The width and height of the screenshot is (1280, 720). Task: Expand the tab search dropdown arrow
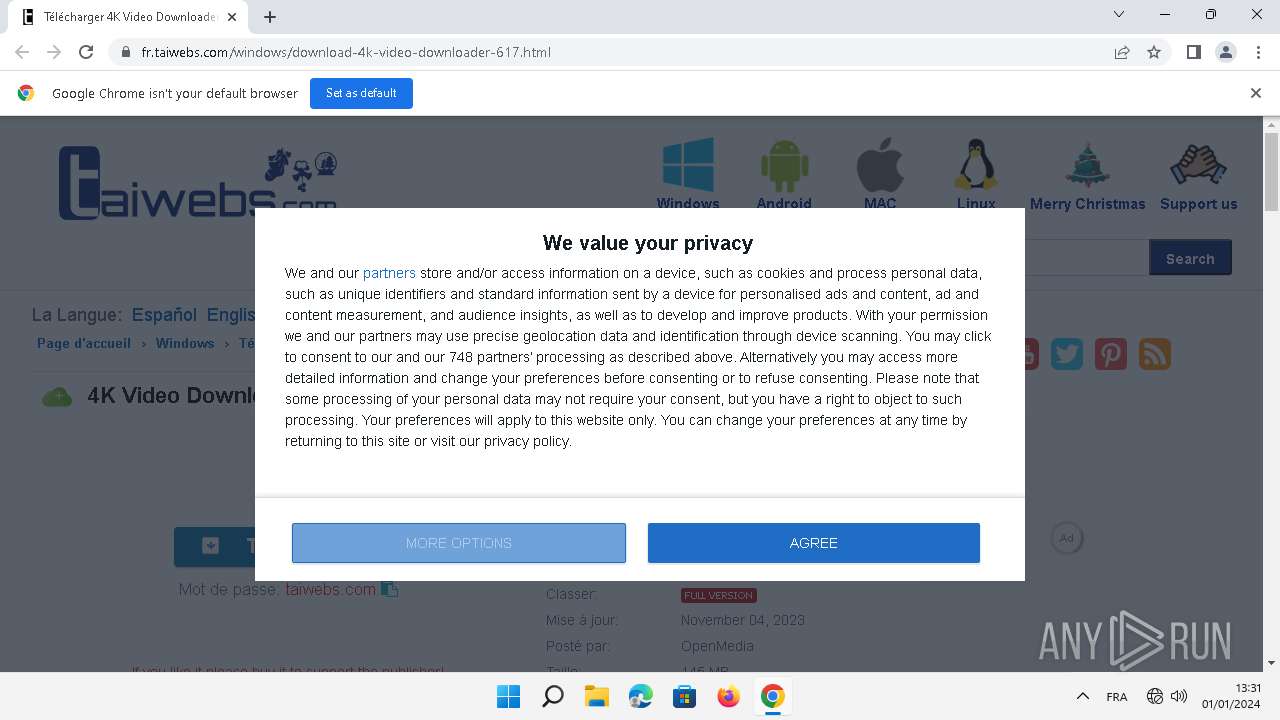1119,15
